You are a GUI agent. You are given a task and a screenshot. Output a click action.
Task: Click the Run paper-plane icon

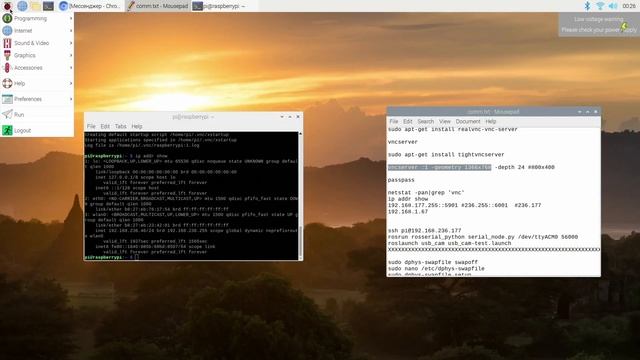7,115
